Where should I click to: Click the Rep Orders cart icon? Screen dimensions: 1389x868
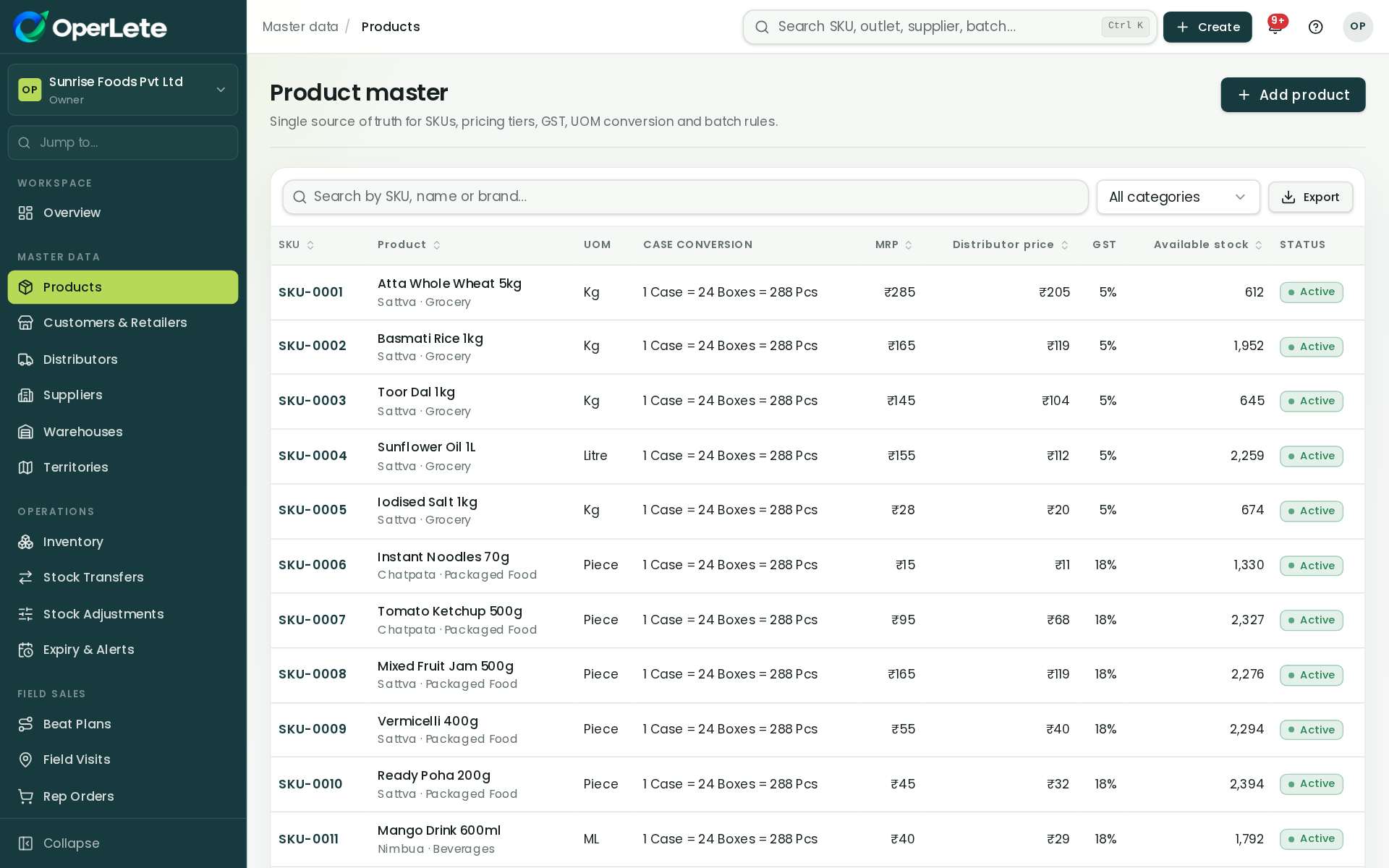[x=26, y=796]
